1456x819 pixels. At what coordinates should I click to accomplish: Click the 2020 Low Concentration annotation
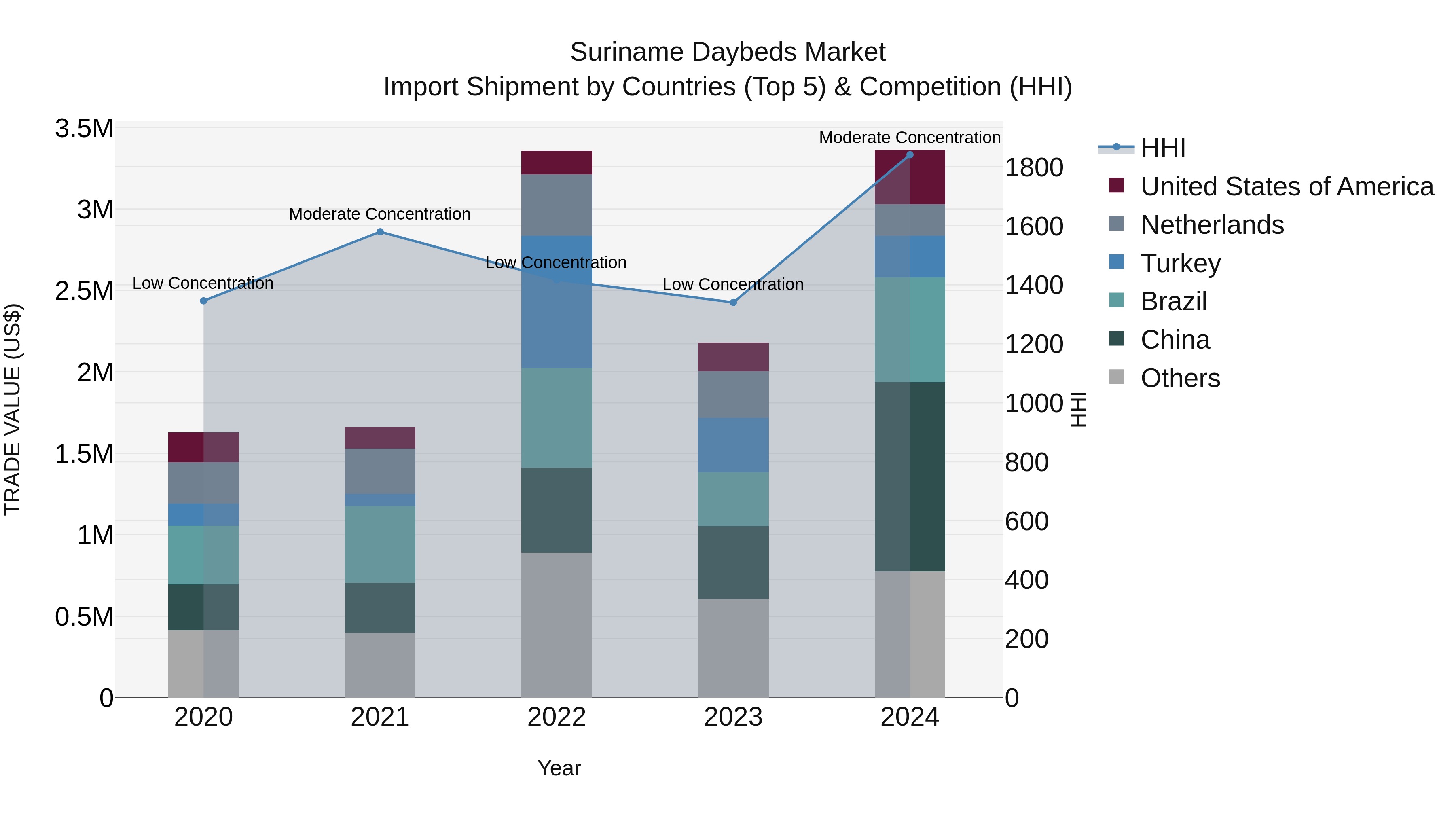click(x=203, y=283)
